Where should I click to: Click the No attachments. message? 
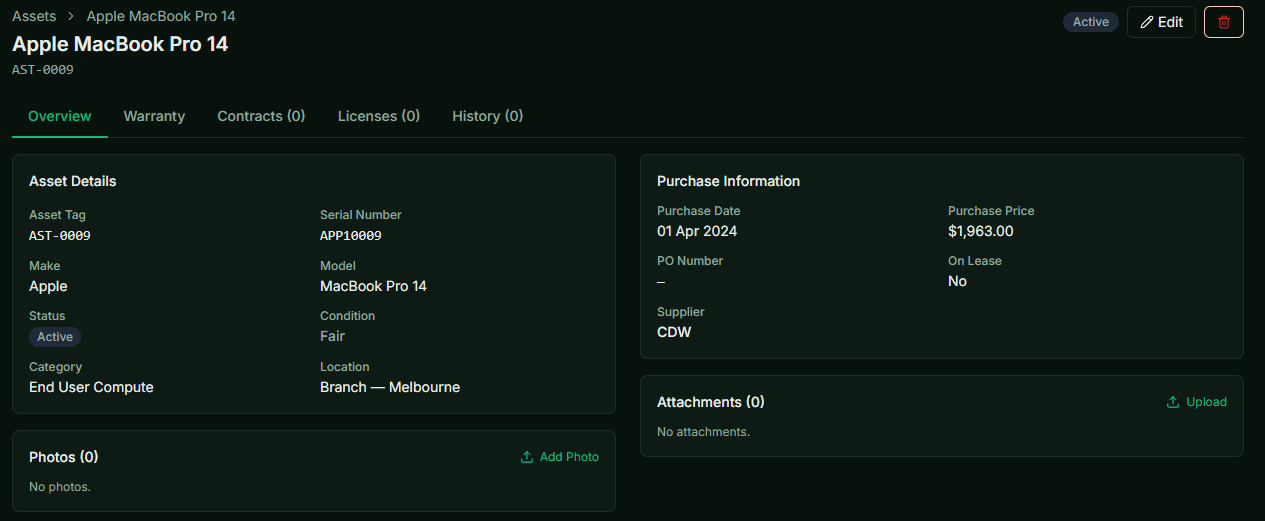703,432
